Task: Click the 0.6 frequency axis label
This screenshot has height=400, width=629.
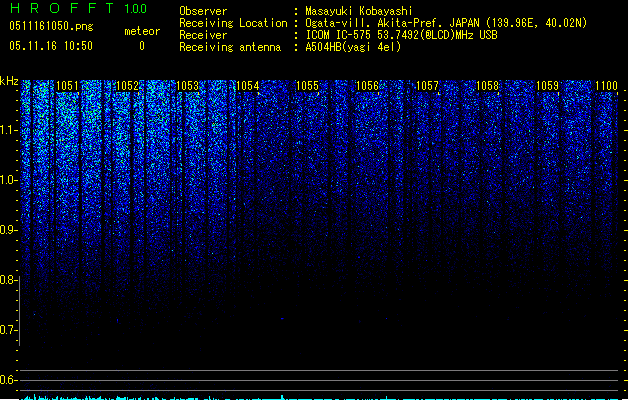Action: pyautogui.click(x=8, y=380)
